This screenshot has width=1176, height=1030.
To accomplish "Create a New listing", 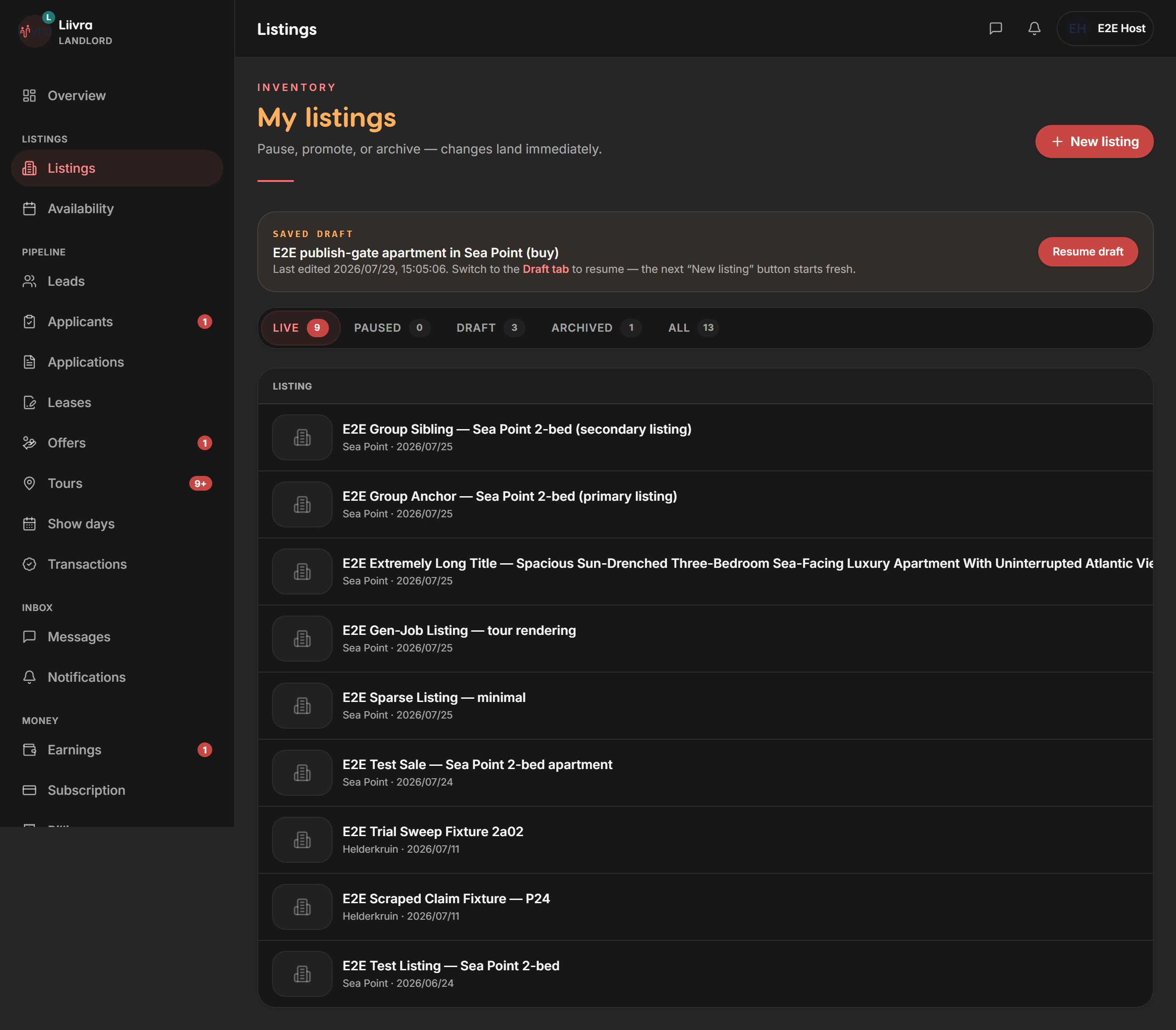I will [1094, 141].
